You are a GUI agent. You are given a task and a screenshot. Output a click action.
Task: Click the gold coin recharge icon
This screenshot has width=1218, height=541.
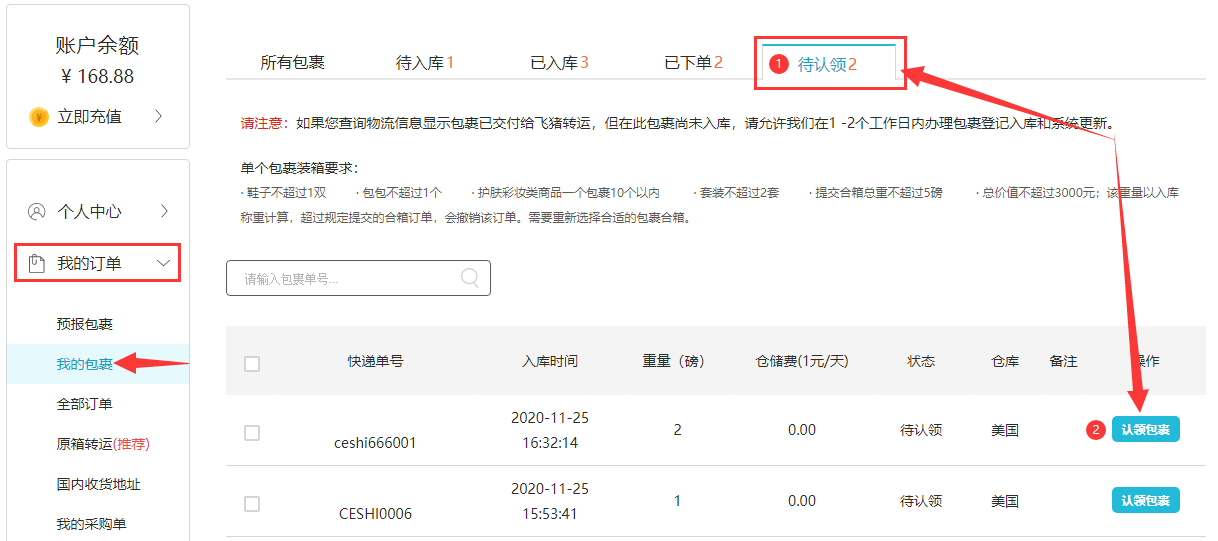coord(39,117)
